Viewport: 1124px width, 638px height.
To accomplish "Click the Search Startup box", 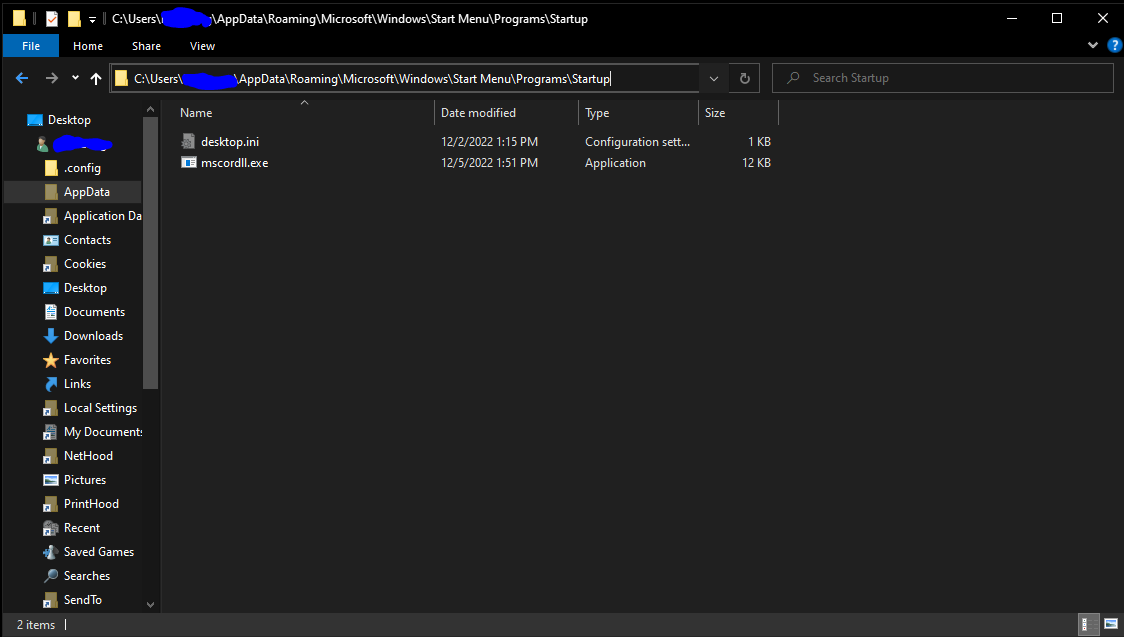I will [942, 78].
